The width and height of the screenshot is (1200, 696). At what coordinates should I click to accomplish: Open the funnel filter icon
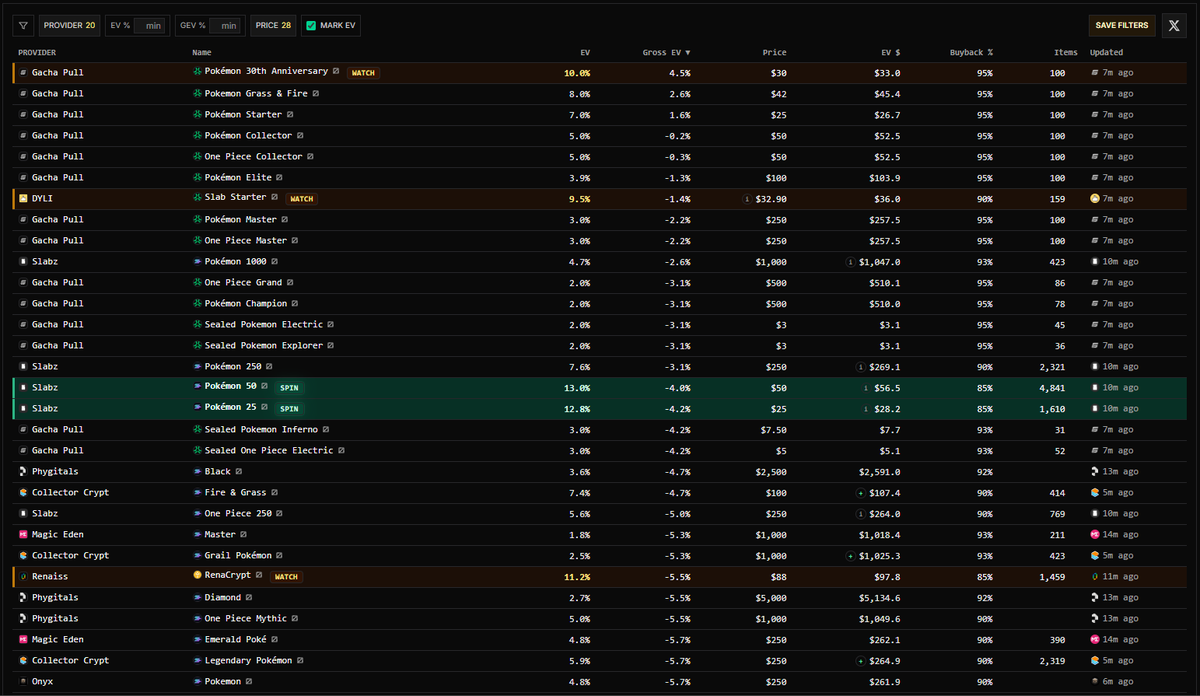click(24, 25)
